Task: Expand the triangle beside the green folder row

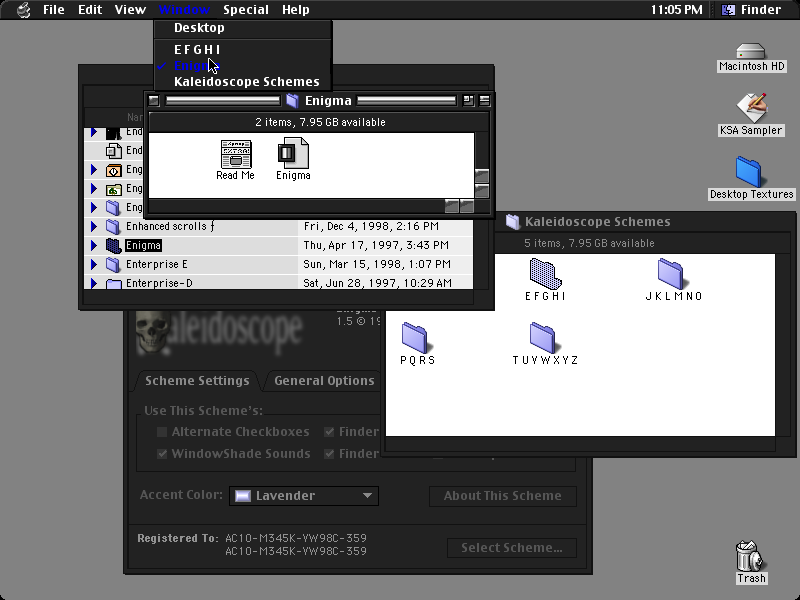Action: click(94, 188)
